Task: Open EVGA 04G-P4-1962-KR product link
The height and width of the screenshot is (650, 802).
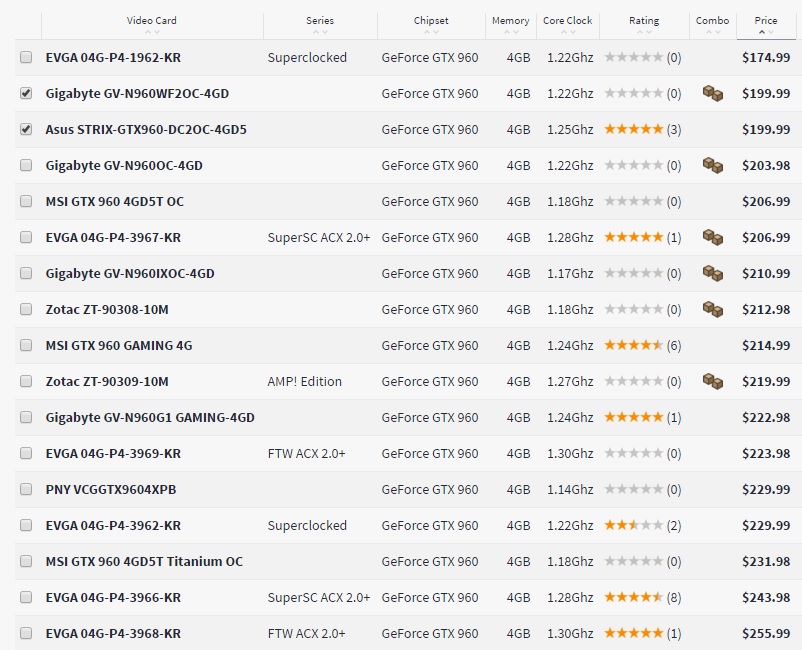Action: tap(113, 57)
